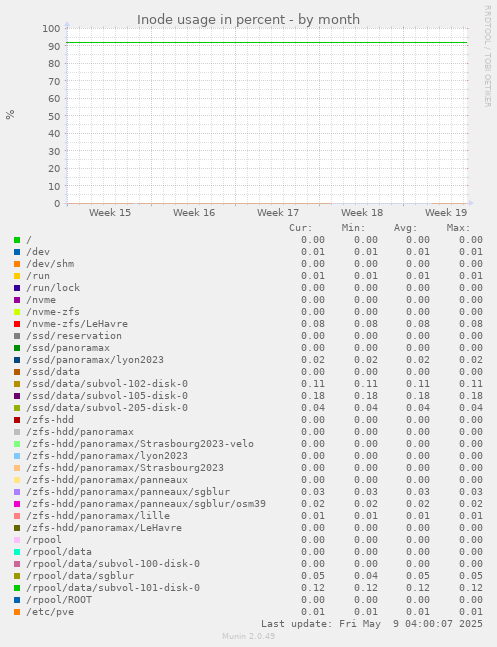
Task: Select the /zfs-hdd/panoramax/lyon2023 label
Action: pos(107,456)
